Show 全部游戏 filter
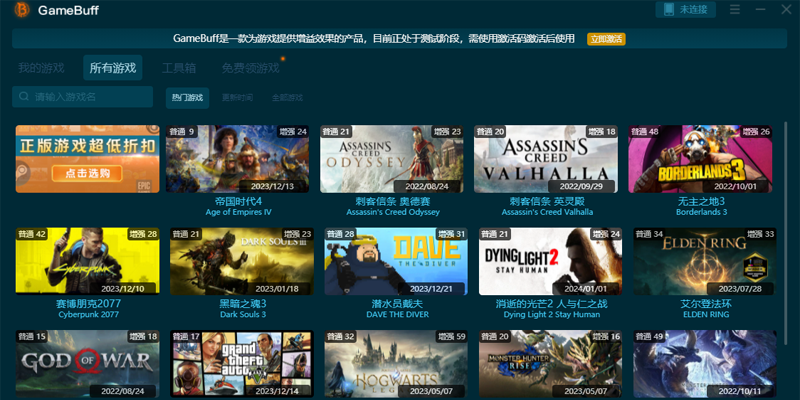 287,98
